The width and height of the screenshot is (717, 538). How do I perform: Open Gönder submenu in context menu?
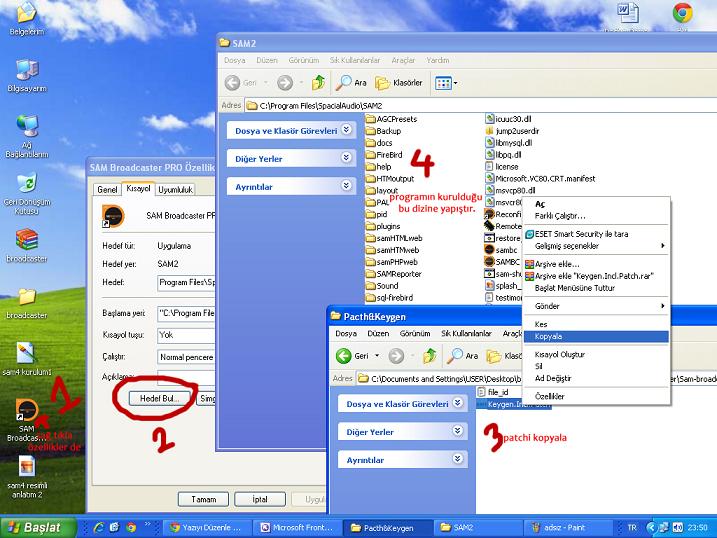597,306
